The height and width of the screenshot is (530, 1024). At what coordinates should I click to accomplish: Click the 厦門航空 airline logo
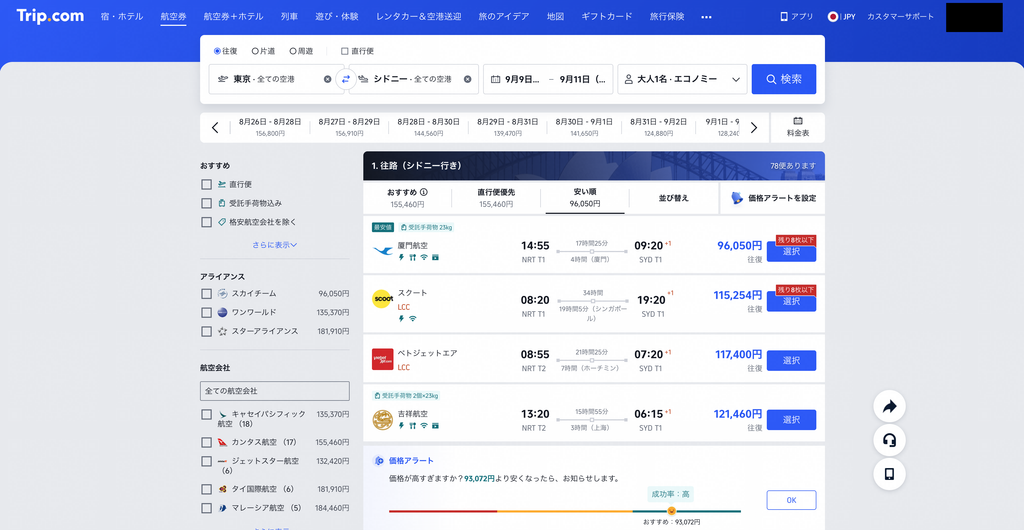pos(383,251)
